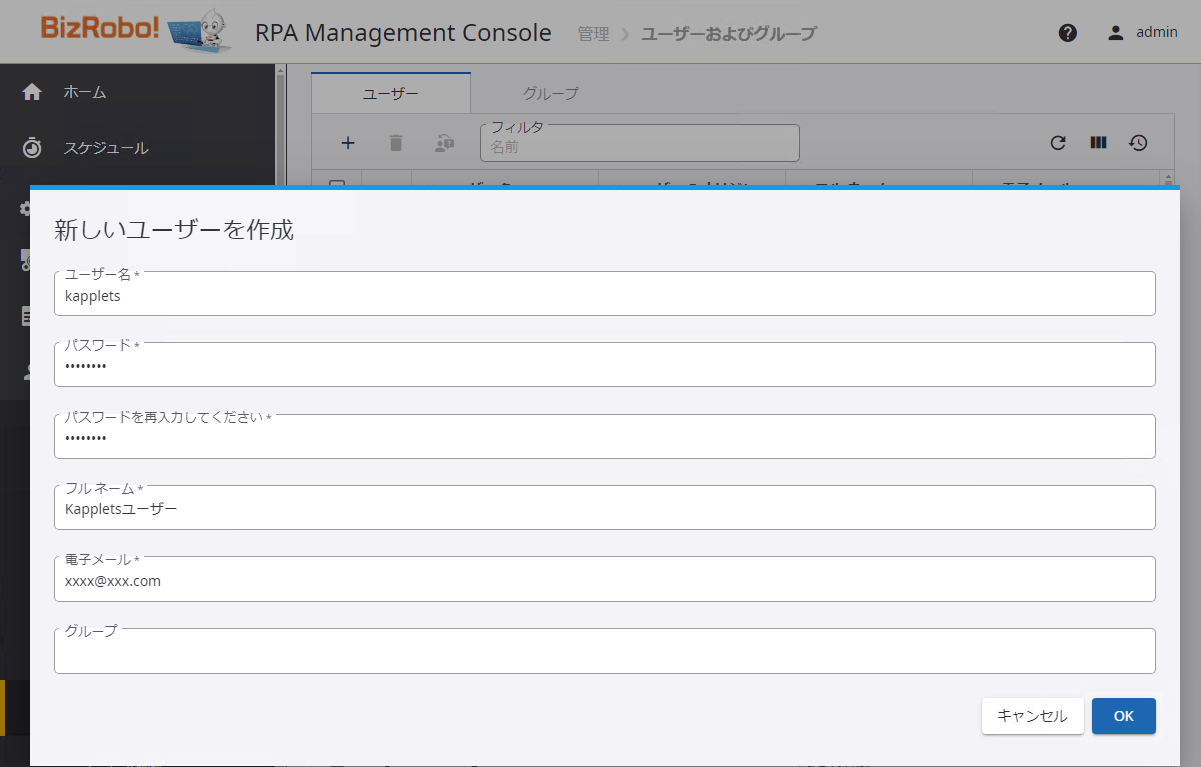This screenshot has width=1201, height=767.
Task: Click the フルネーム field
Action: pos(605,508)
